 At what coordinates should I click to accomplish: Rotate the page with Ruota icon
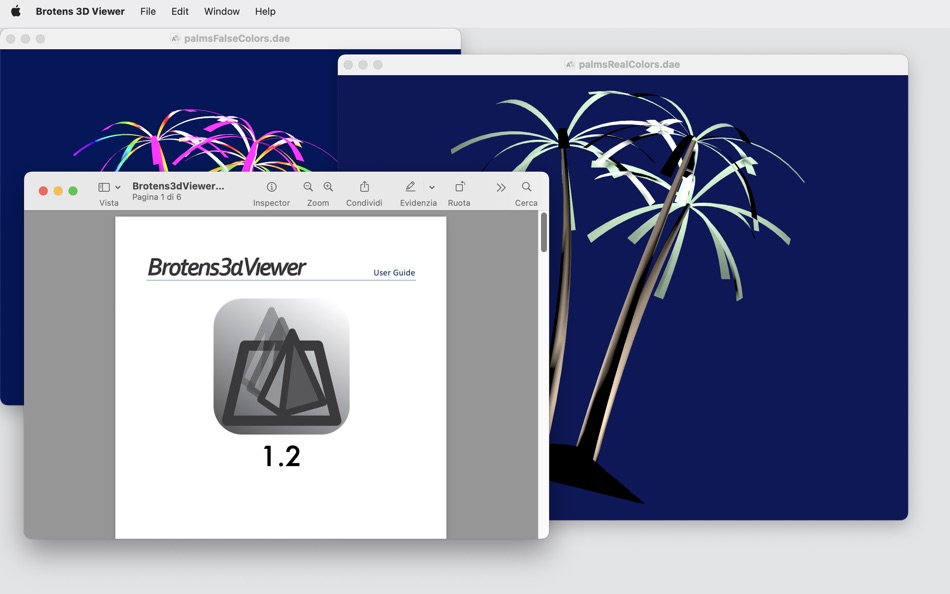click(x=460, y=187)
